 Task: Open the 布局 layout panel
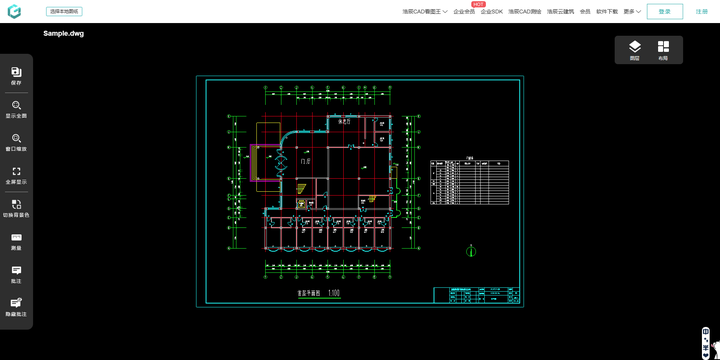click(663, 51)
